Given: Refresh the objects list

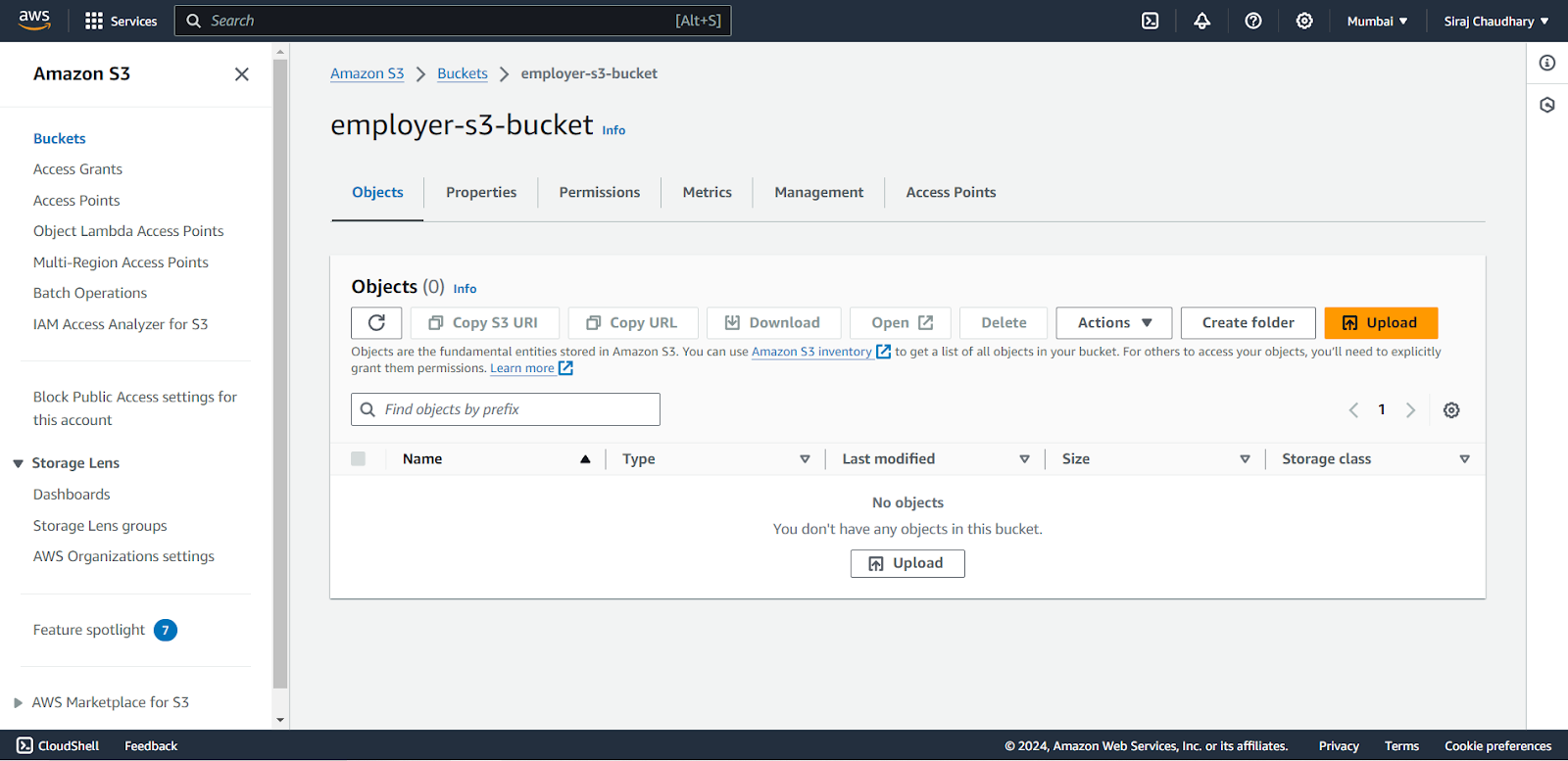Looking at the screenshot, I should point(376,323).
